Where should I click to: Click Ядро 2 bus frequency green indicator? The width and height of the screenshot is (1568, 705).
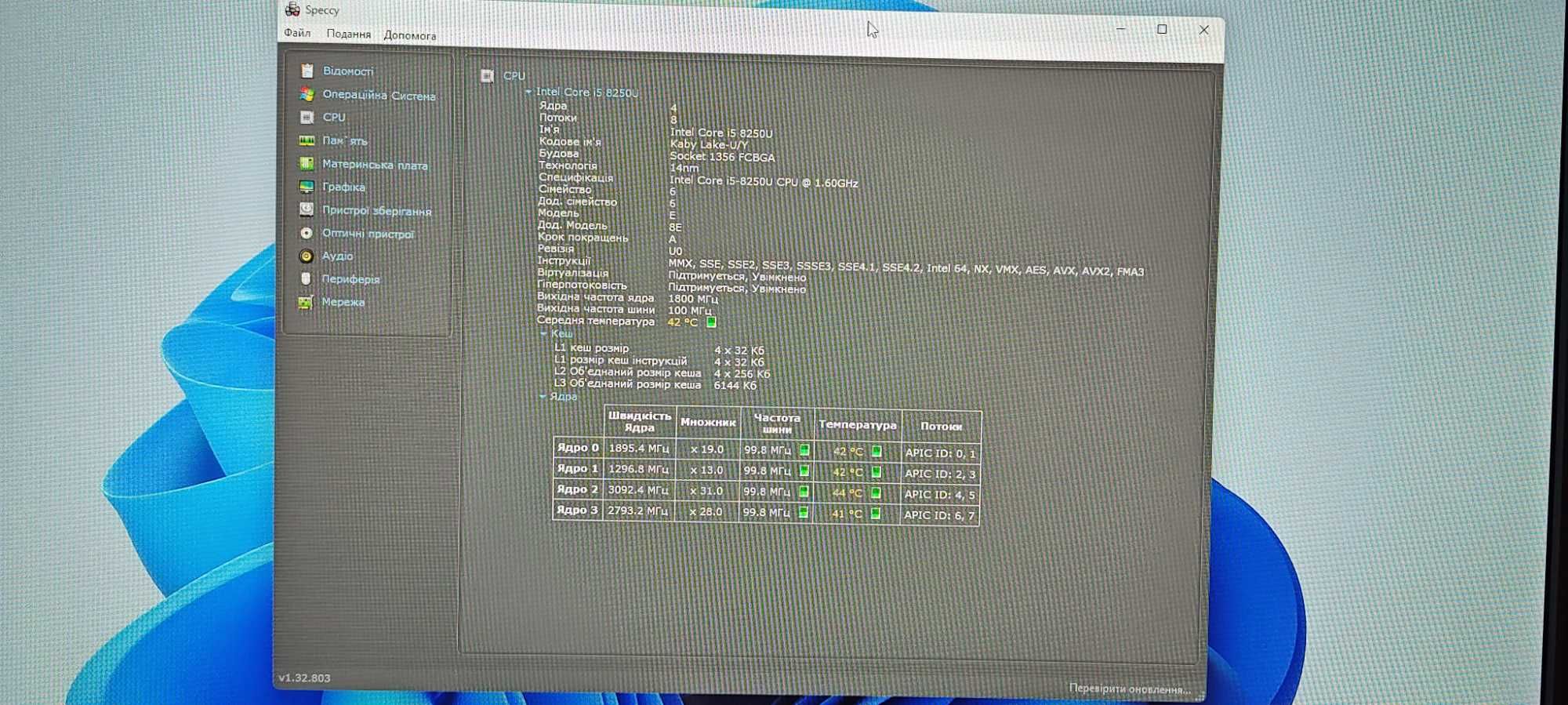804,492
